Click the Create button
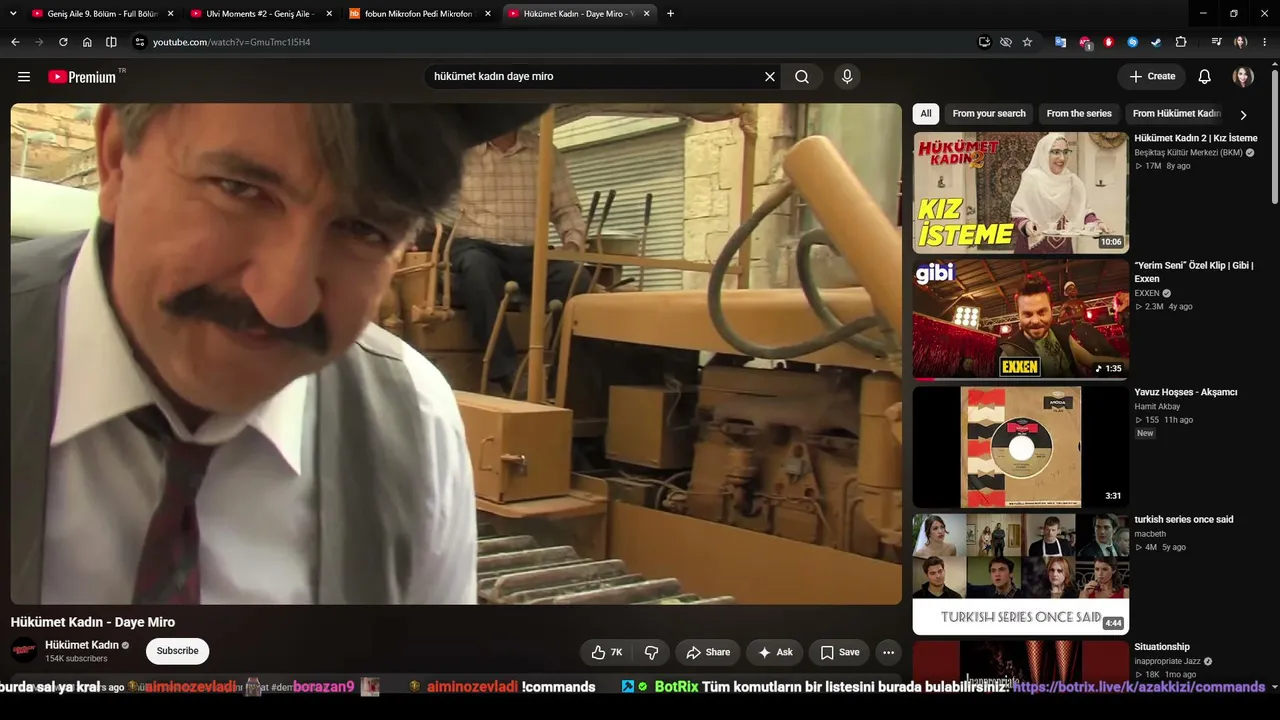The height and width of the screenshot is (720, 1280). click(x=1152, y=76)
